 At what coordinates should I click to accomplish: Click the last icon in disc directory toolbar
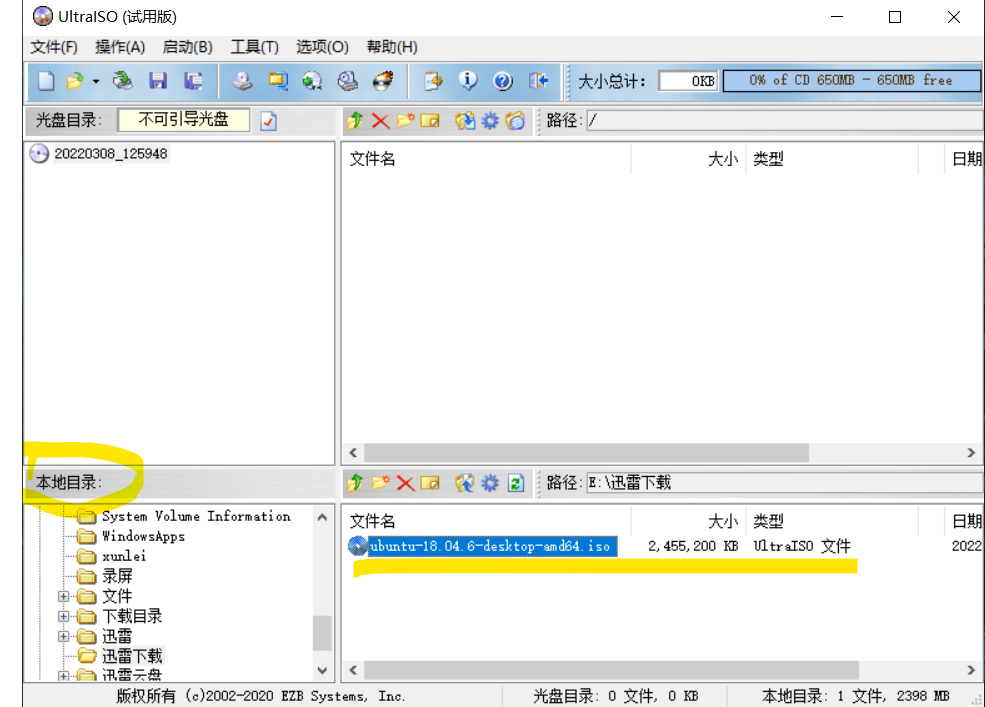tap(515, 120)
